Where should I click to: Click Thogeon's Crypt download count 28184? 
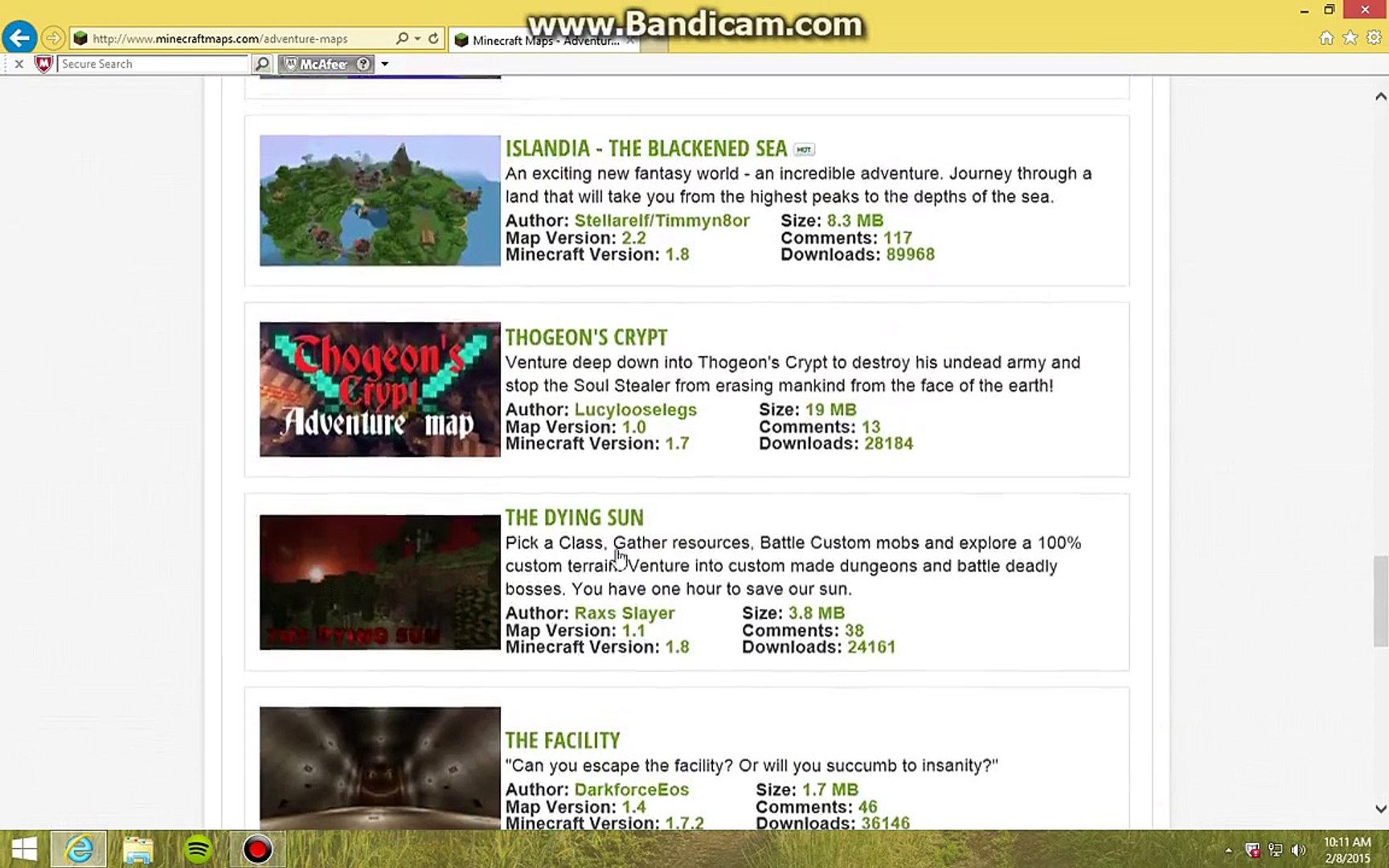[x=888, y=444]
